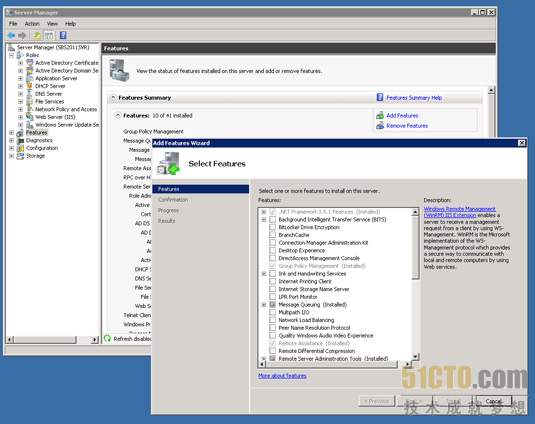Open the Help menu
The height and width of the screenshot is (424, 535).
[x=70, y=24]
